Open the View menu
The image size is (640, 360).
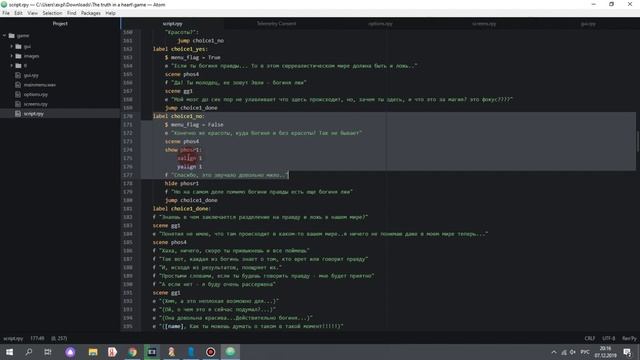[32, 13]
